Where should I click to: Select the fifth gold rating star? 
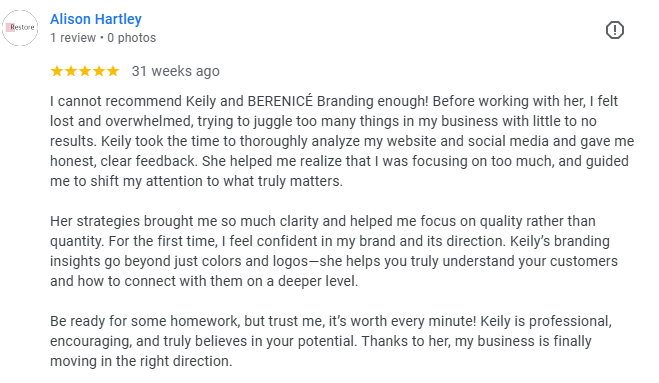coord(113,71)
